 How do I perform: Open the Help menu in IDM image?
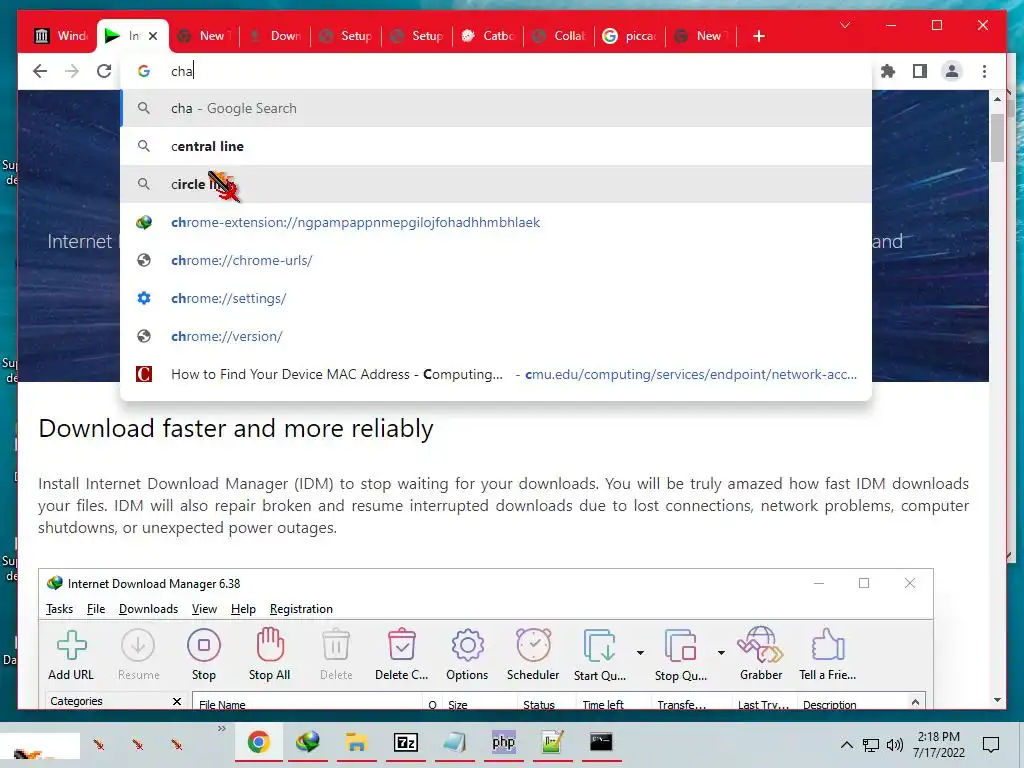[x=243, y=609]
